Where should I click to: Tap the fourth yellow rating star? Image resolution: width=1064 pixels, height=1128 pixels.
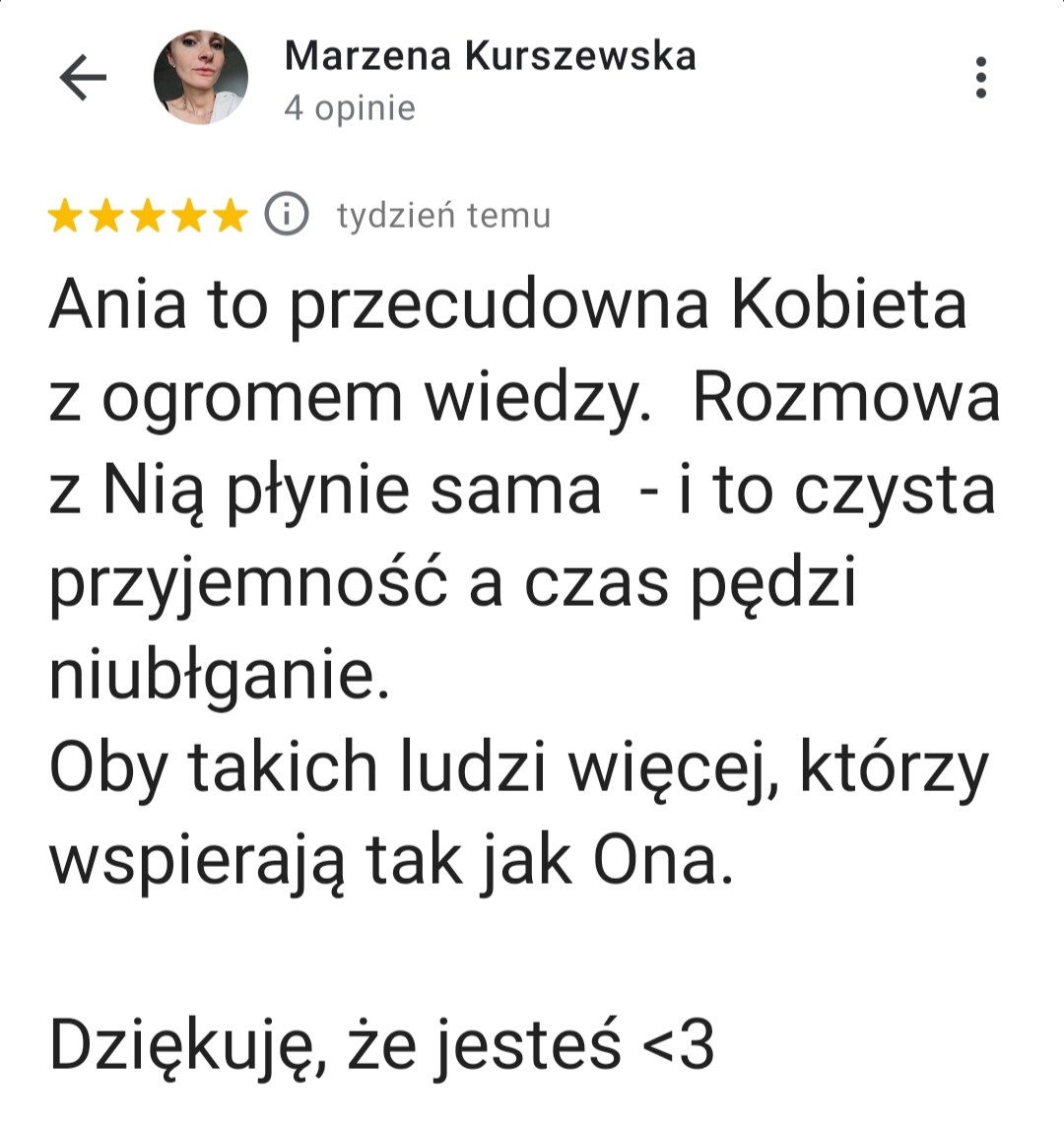pos(189,215)
